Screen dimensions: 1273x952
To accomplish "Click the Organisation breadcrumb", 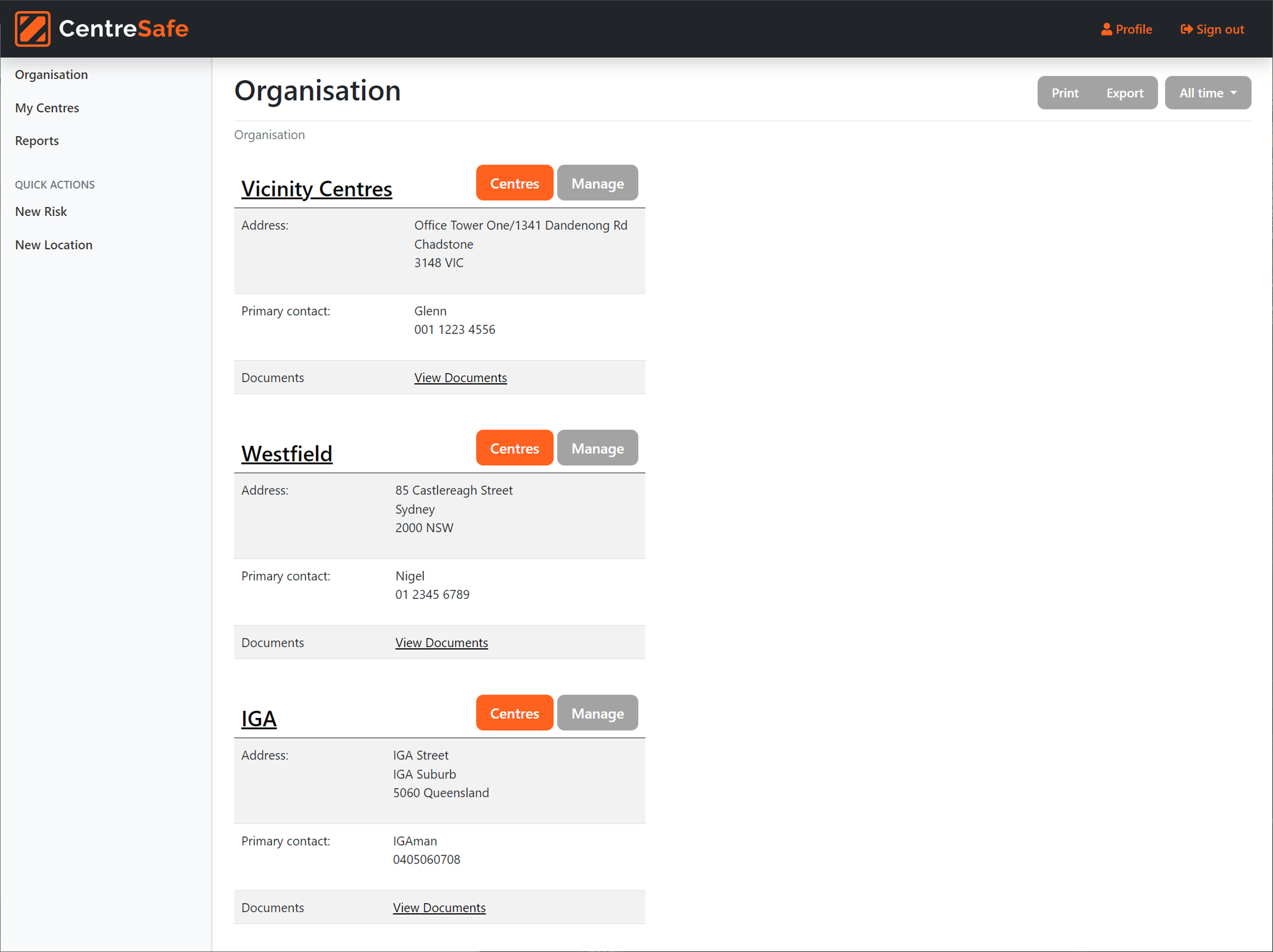I will [x=269, y=135].
